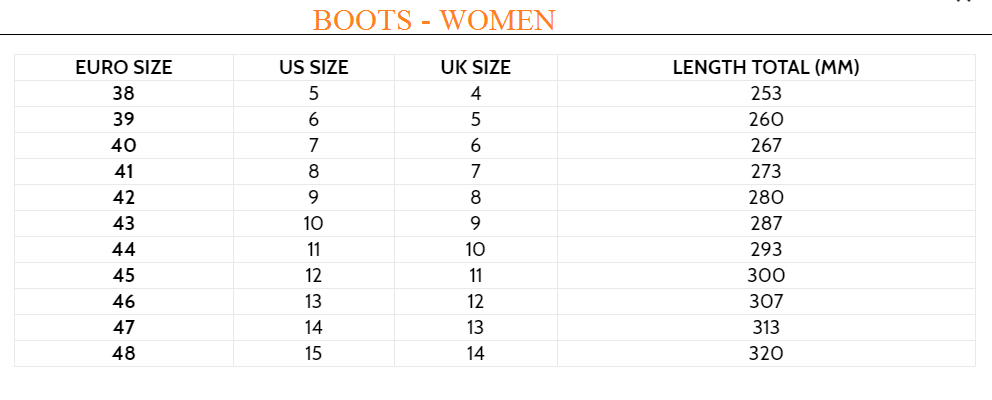Screen dimensions: 992x400
Task: Select length value 287 cell
Action: click(766, 223)
